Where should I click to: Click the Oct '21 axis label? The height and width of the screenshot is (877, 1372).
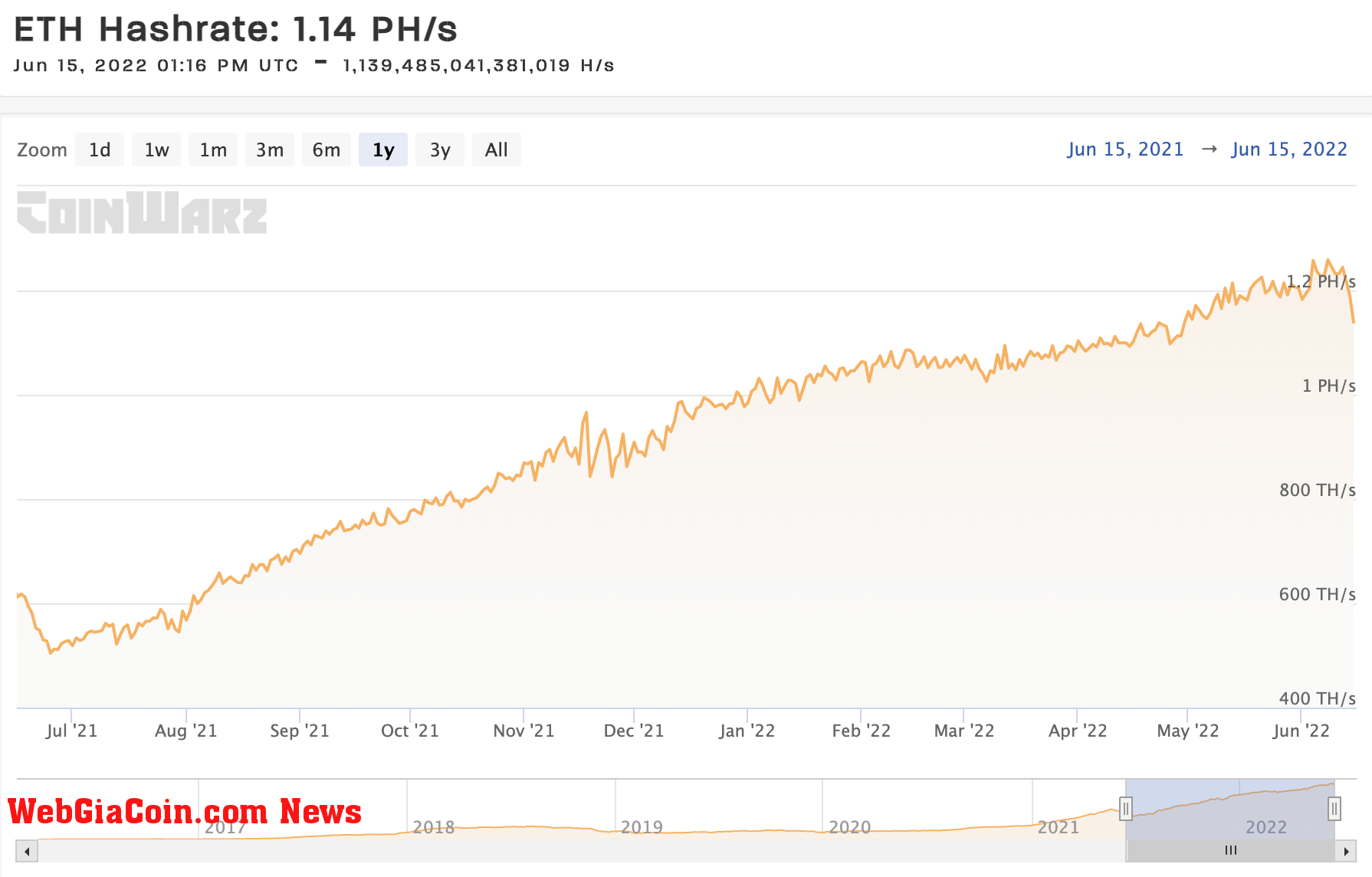[x=410, y=731]
